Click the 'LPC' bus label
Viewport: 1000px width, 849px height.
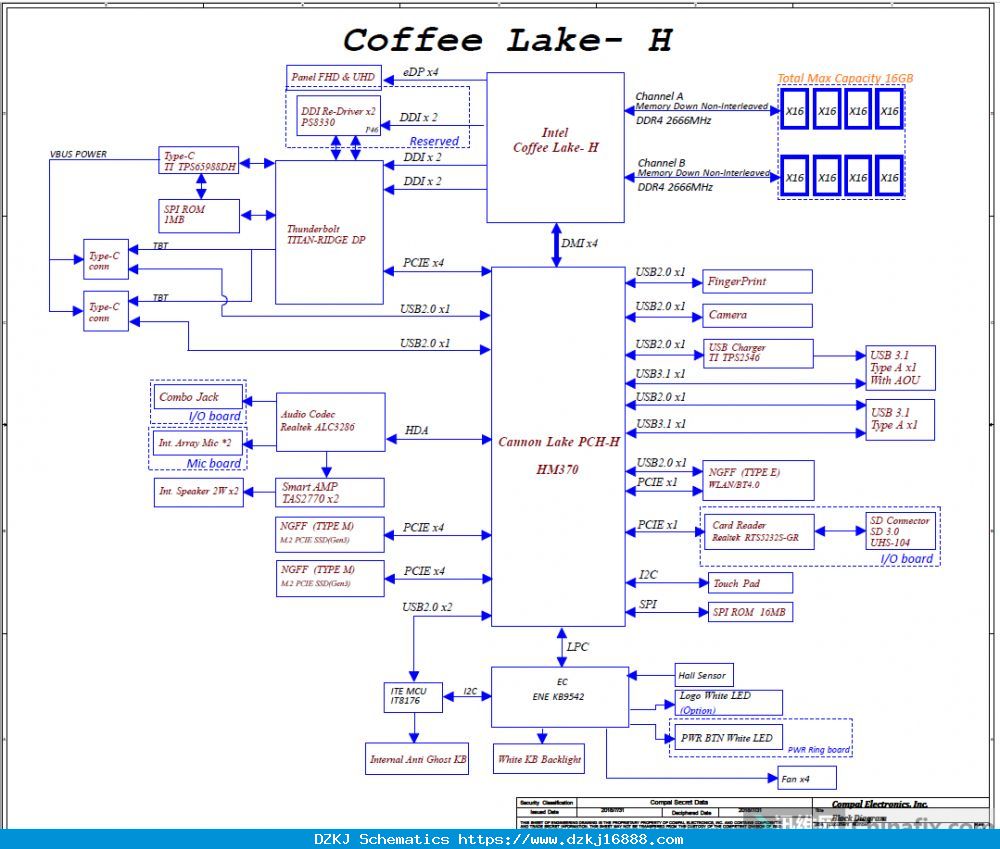(577, 646)
